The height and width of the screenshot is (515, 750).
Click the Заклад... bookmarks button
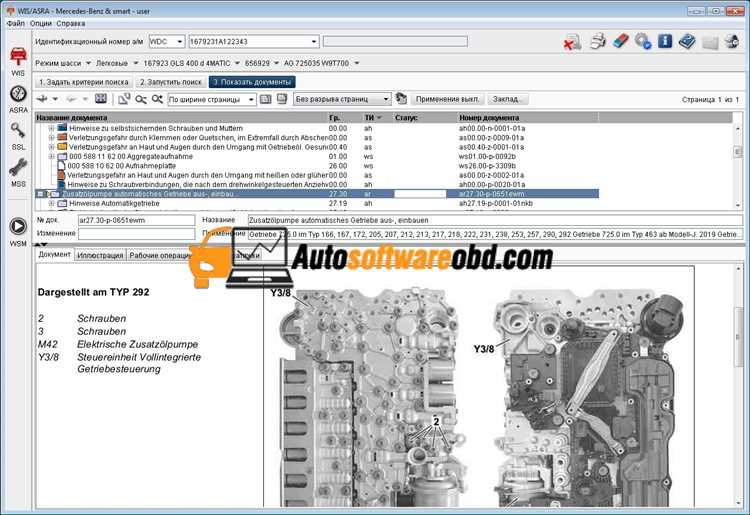(507, 99)
